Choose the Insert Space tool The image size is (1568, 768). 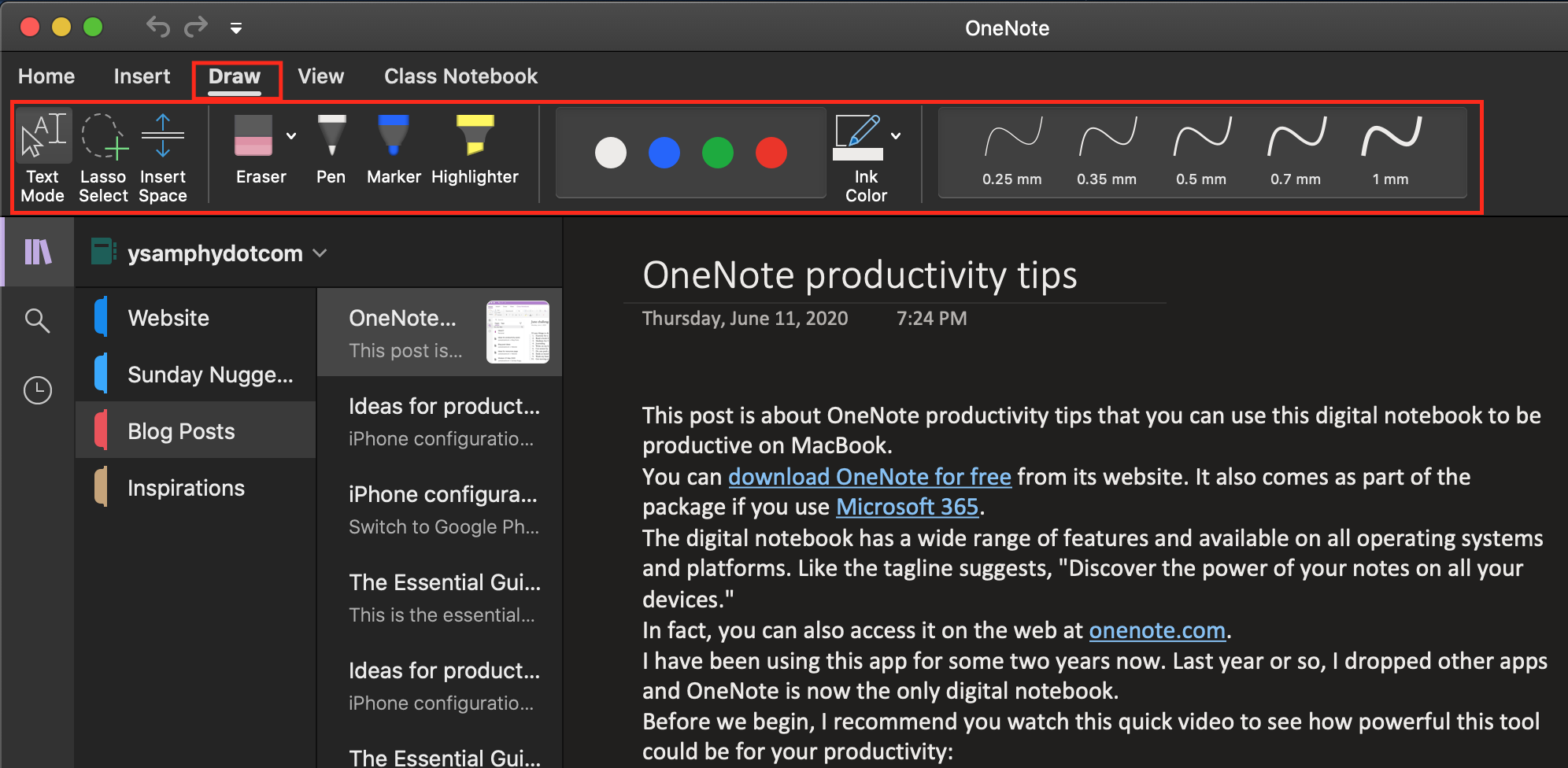pyautogui.click(x=163, y=157)
